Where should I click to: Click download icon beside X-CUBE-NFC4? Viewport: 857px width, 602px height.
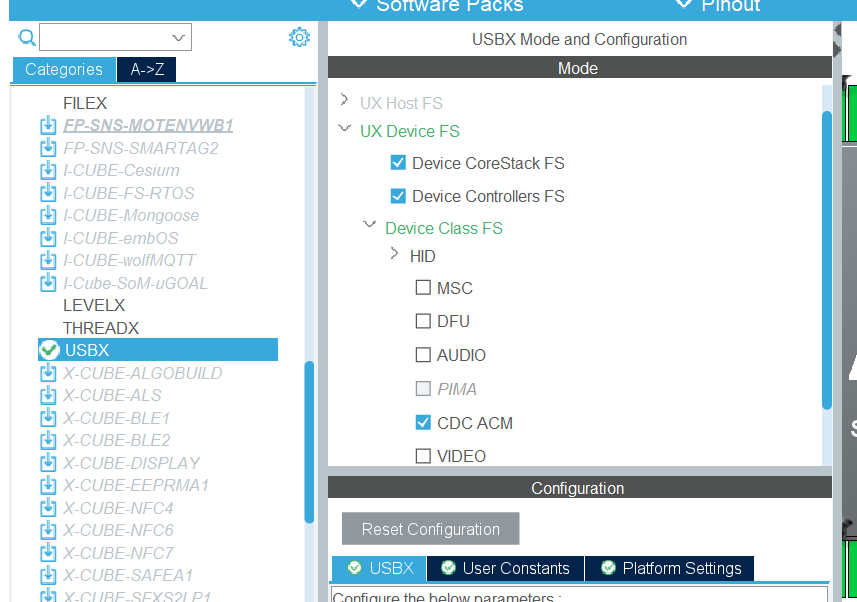click(48, 508)
